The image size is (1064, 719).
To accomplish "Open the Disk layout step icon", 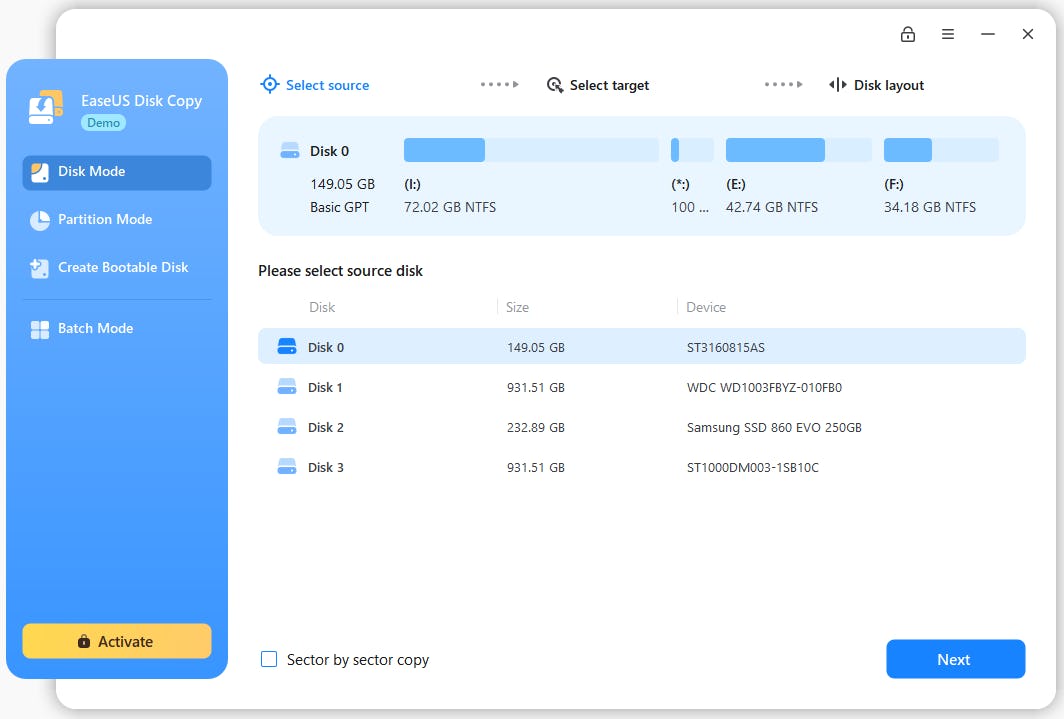I will click(836, 84).
